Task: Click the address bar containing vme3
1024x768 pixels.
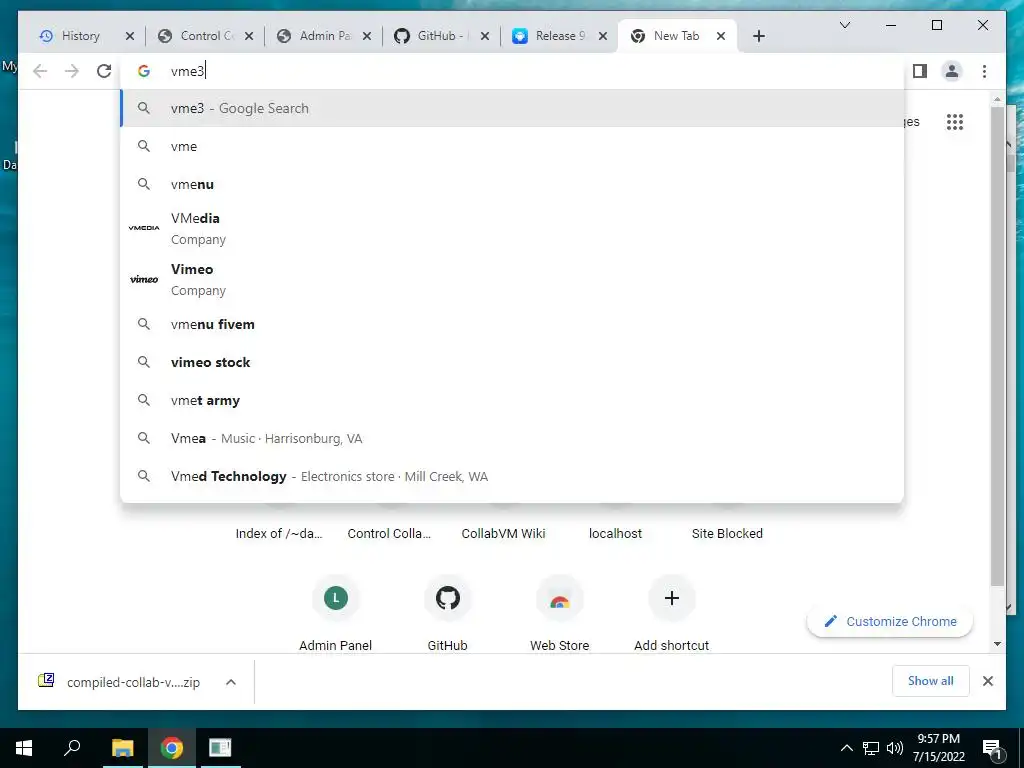Action: (x=513, y=71)
